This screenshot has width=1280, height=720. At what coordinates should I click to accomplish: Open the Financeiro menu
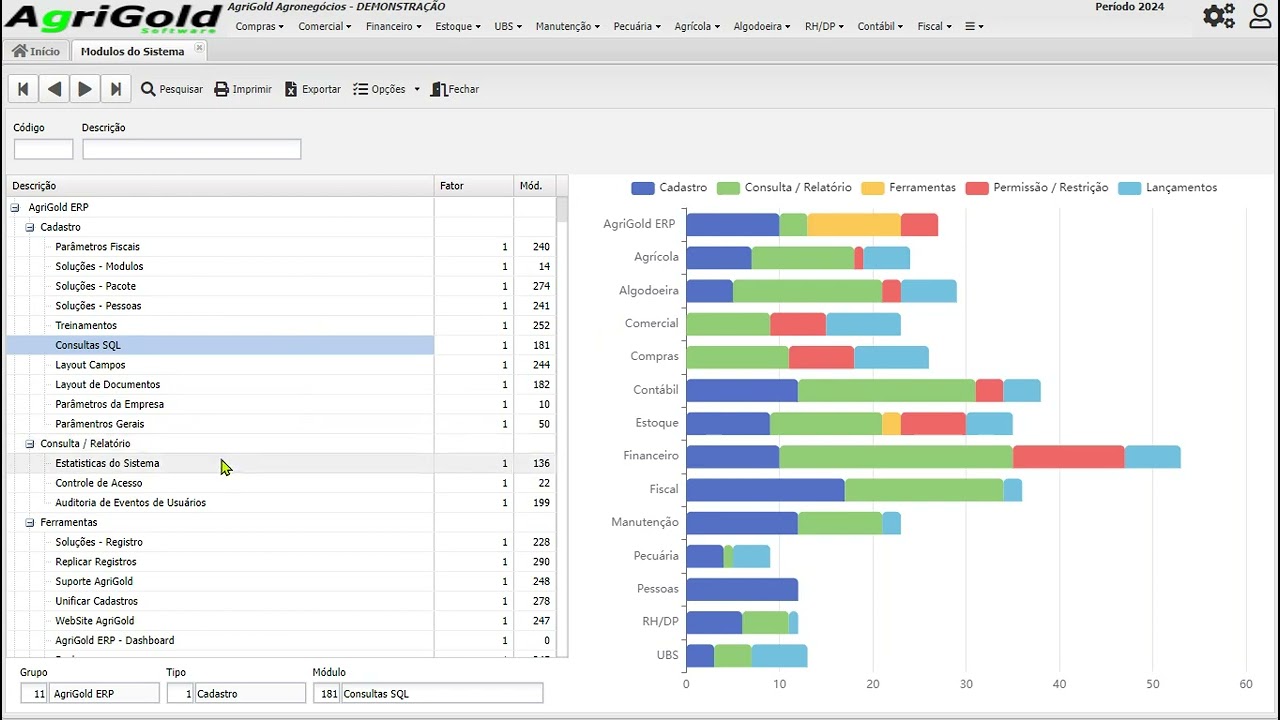point(392,26)
